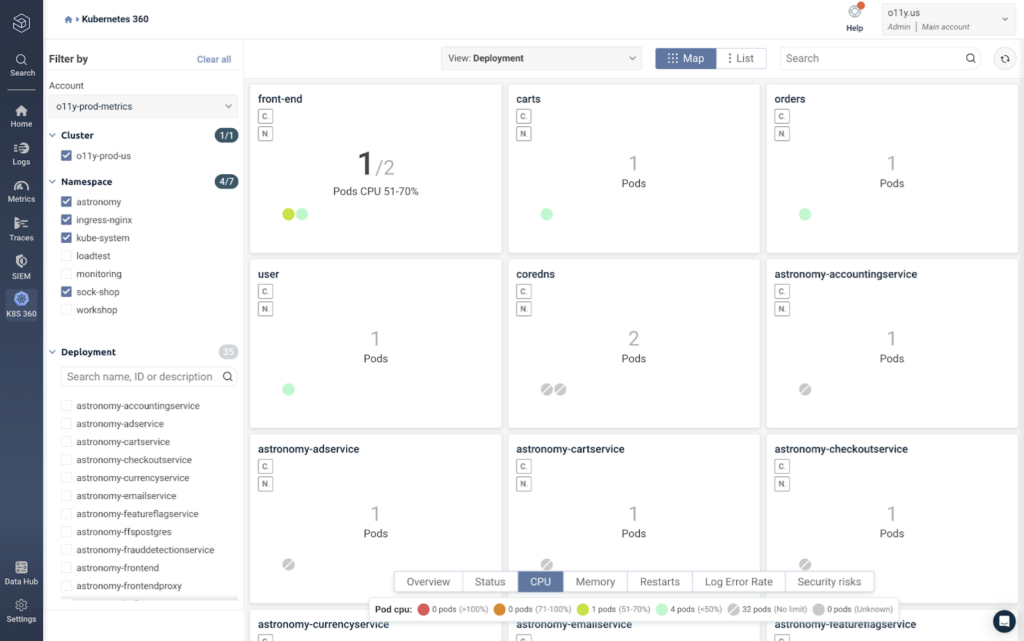The width and height of the screenshot is (1024, 641).
Task: Click the refresh icon beside search
Action: (x=1004, y=59)
